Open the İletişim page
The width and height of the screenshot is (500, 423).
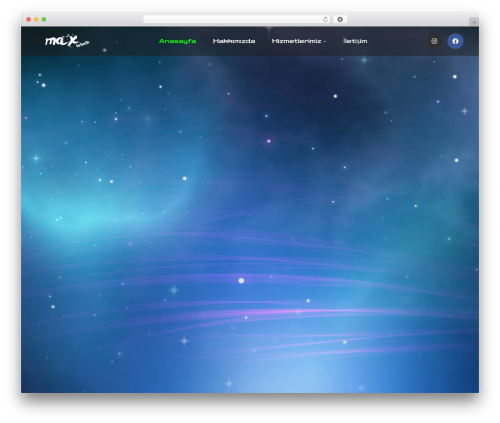pos(355,41)
